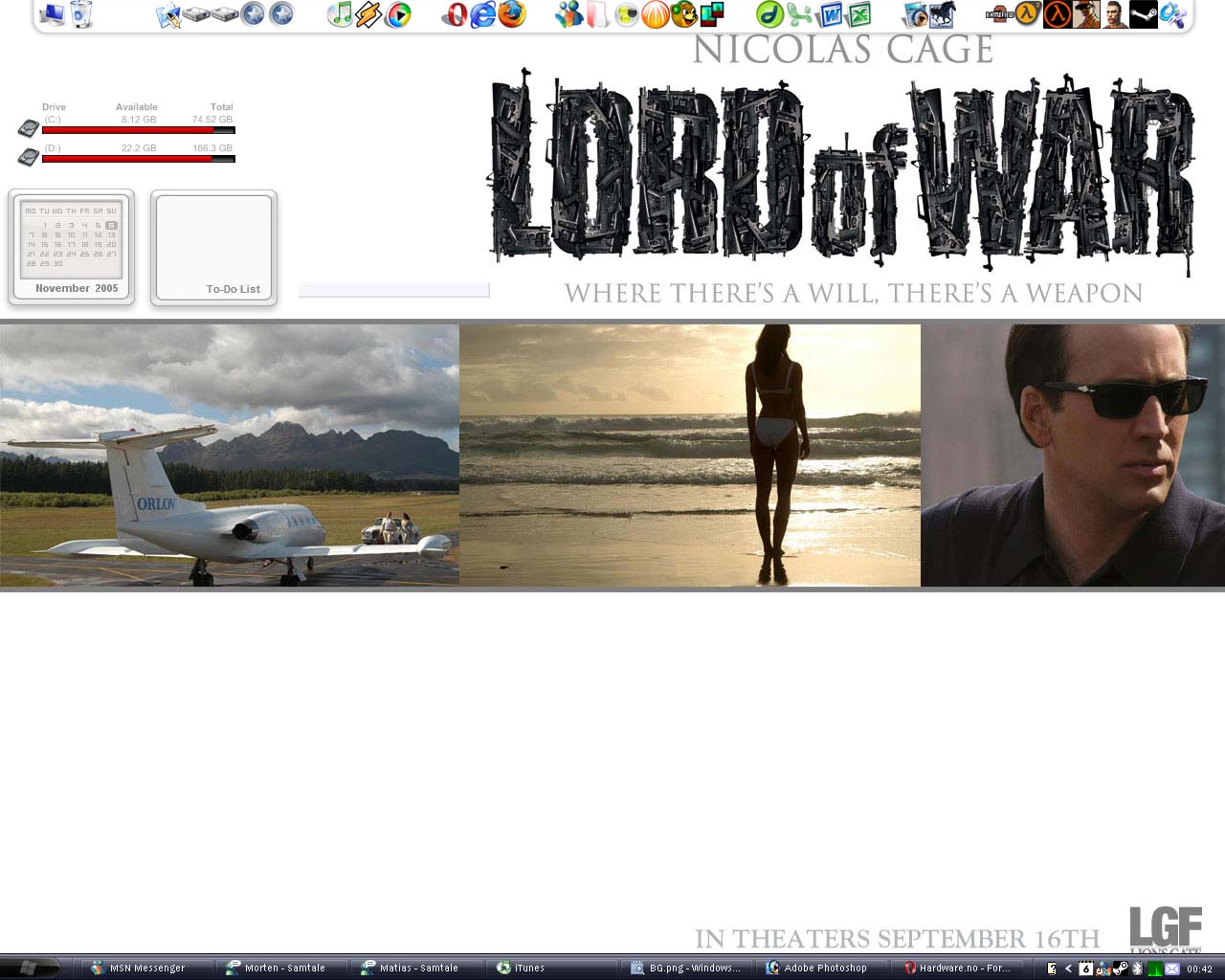Click the C: drive disk icon
Viewport: 1225px width, 980px height.
tap(28, 127)
